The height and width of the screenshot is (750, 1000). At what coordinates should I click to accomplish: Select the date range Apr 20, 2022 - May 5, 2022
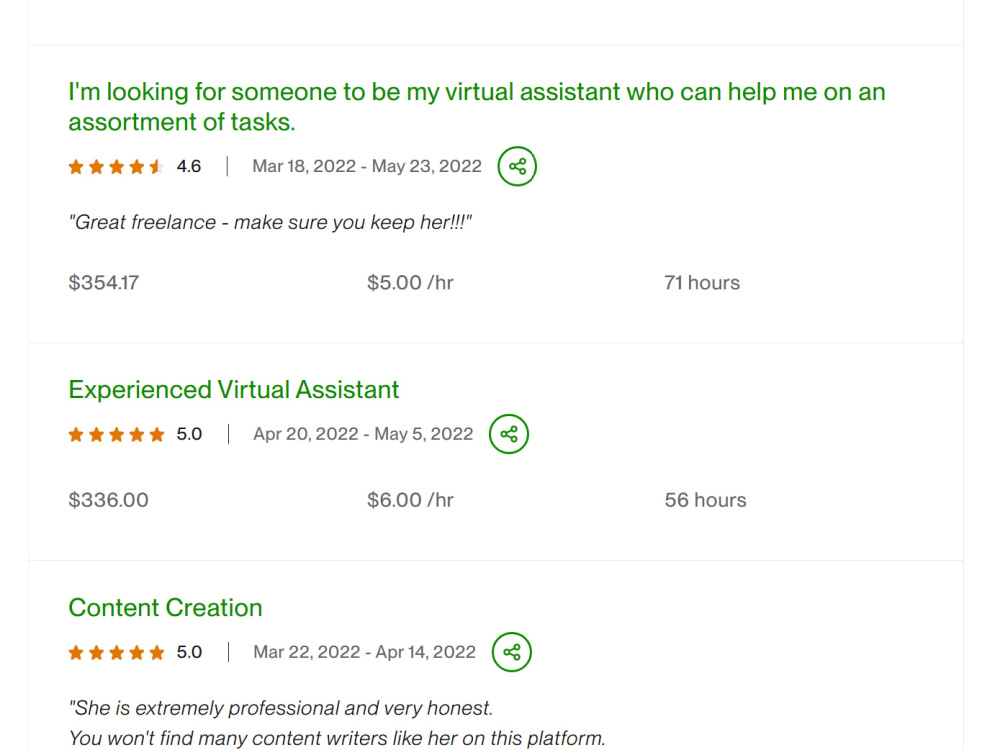tap(363, 434)
